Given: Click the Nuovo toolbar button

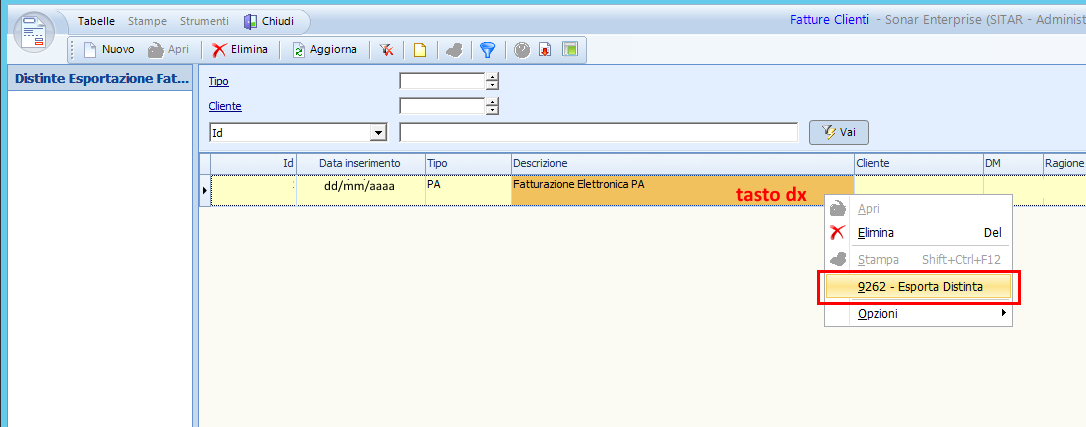Looking at the screenshot, I should tap(108, 49).
